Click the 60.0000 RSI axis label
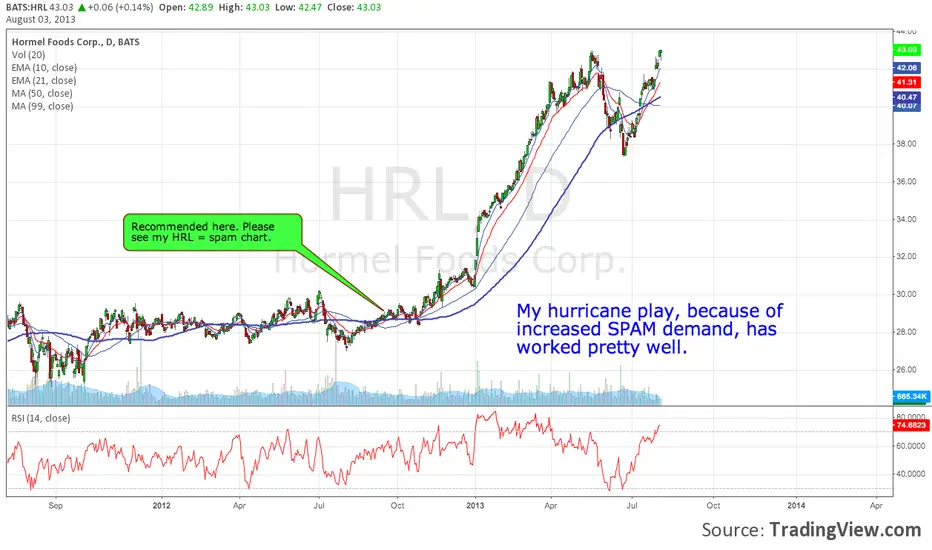 tap(911, 446)
